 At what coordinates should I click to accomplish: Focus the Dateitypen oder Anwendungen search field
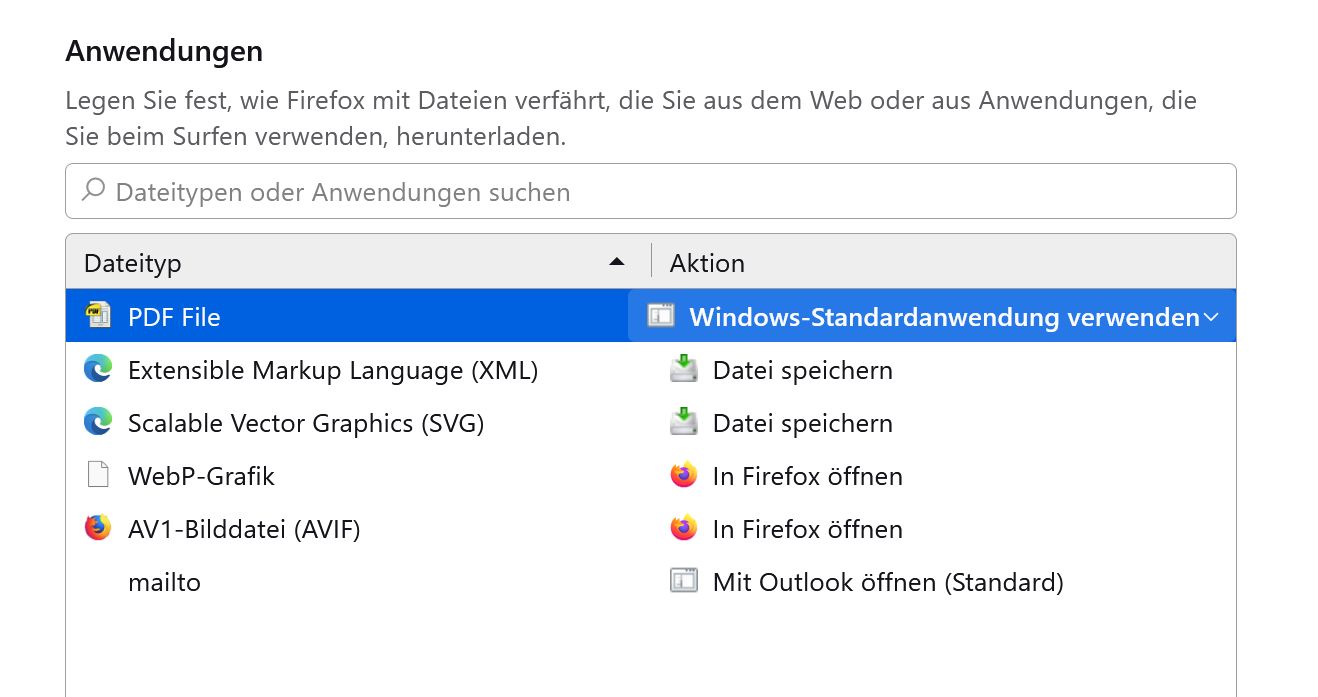click(x=650, y=191)
